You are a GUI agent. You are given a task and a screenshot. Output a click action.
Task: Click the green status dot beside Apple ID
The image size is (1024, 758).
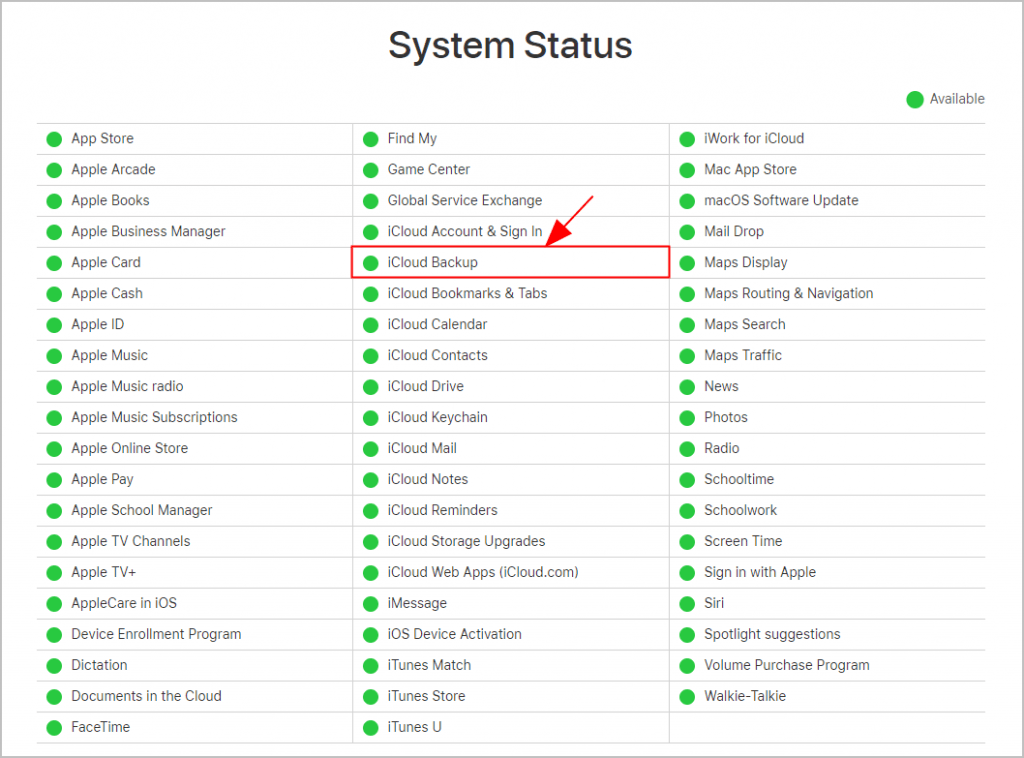pyautogui.click(x=54, y=325)
